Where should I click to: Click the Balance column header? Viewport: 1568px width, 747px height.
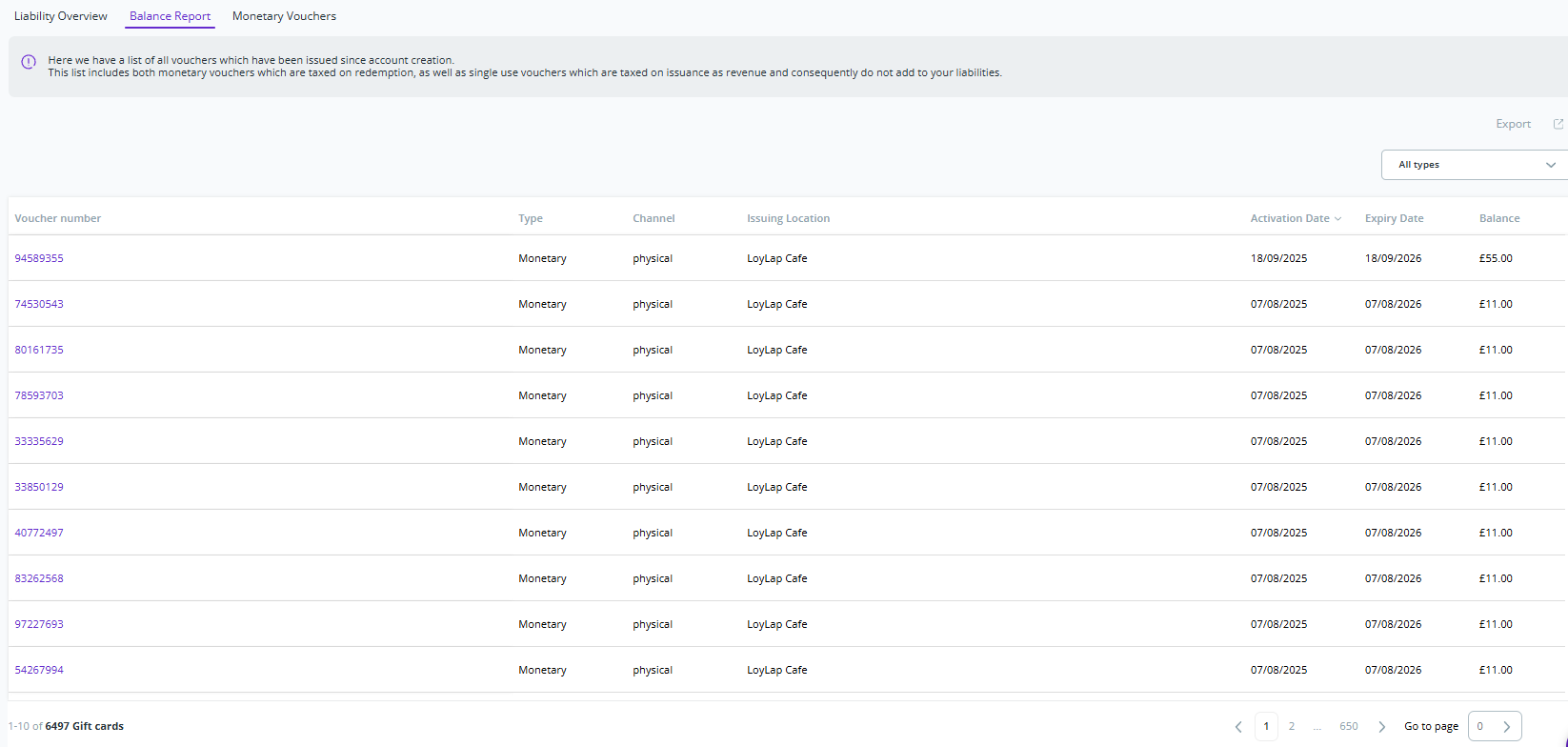click(x=1499, y=218)
